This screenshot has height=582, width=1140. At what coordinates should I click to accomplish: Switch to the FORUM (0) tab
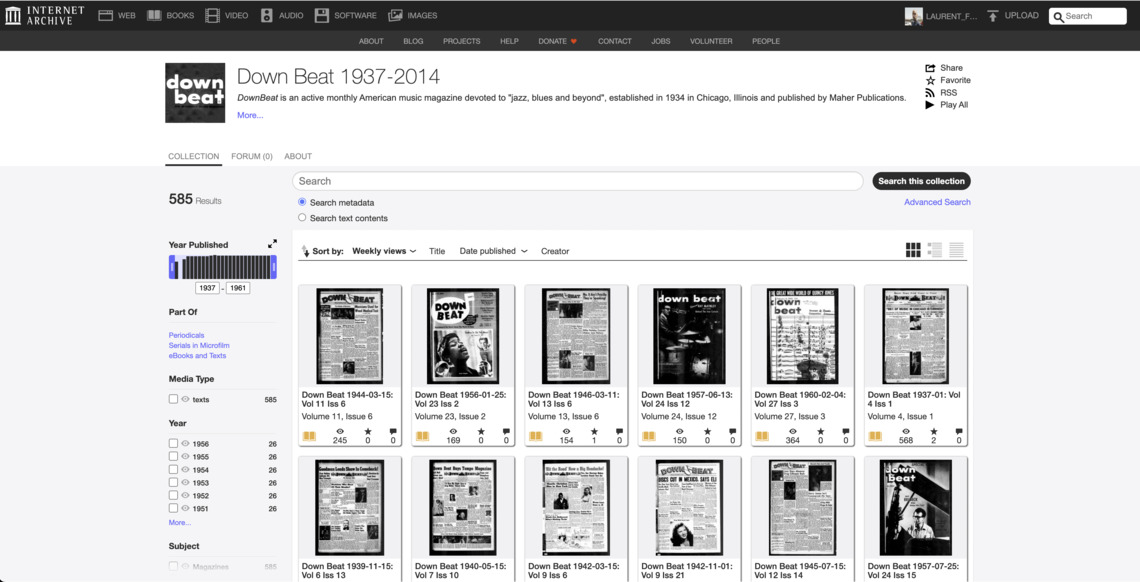click(x=252, y=156)
